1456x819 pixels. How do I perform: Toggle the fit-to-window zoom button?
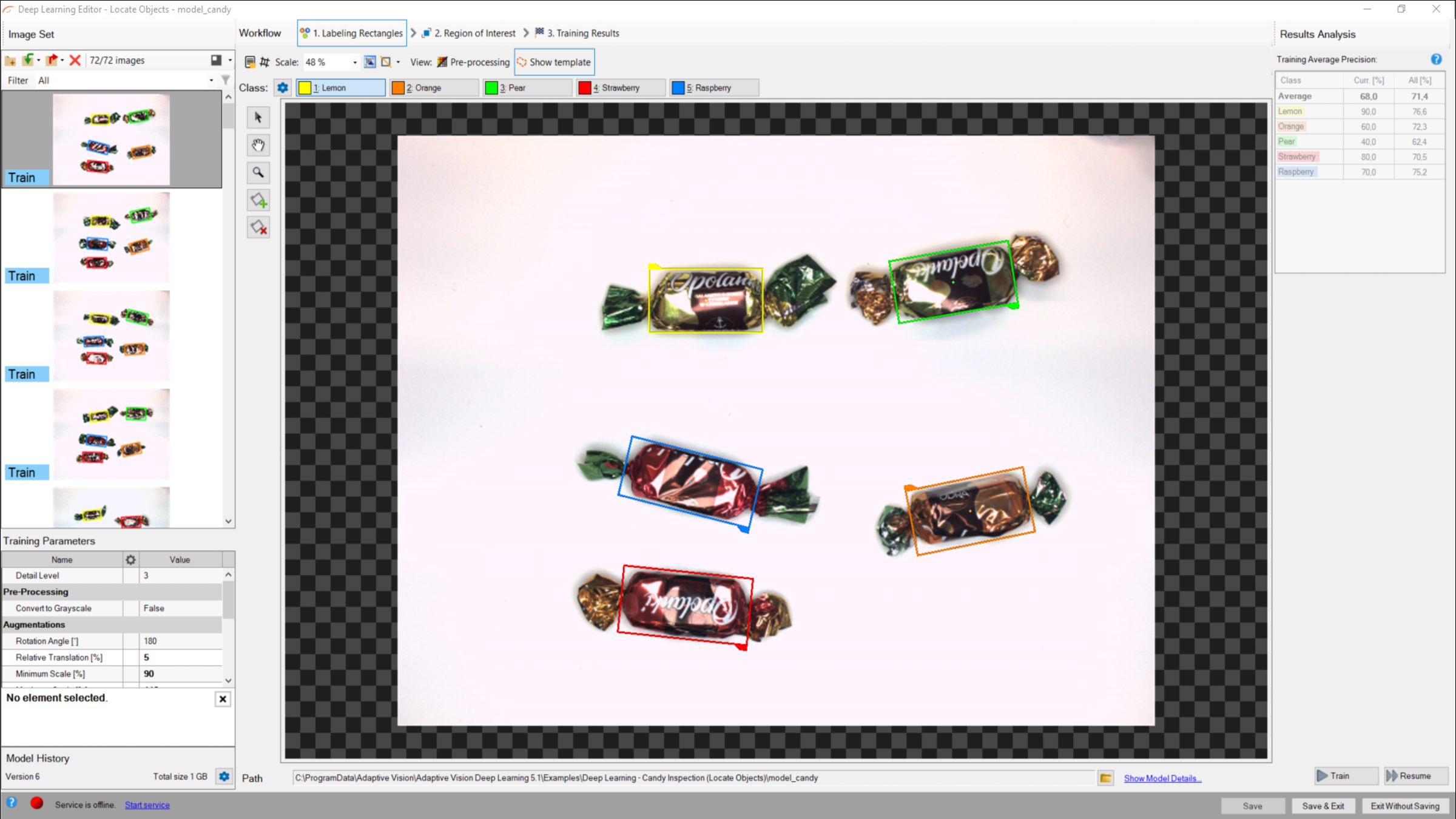click(x=369, y=62)
